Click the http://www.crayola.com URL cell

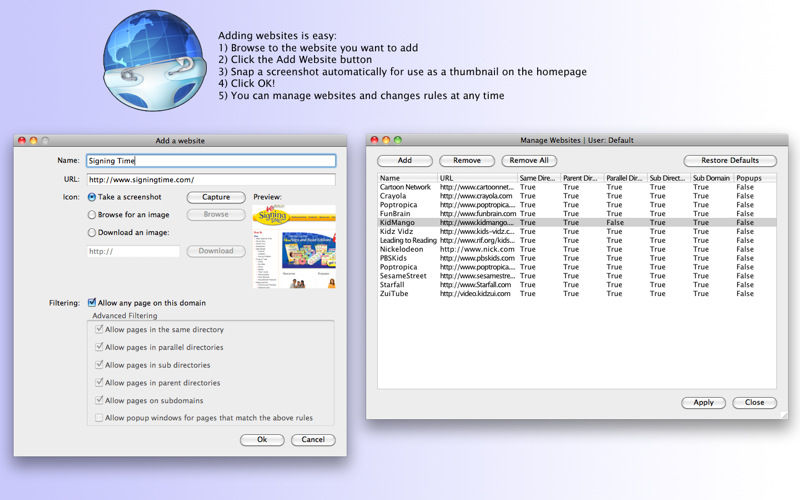point(476,196)
